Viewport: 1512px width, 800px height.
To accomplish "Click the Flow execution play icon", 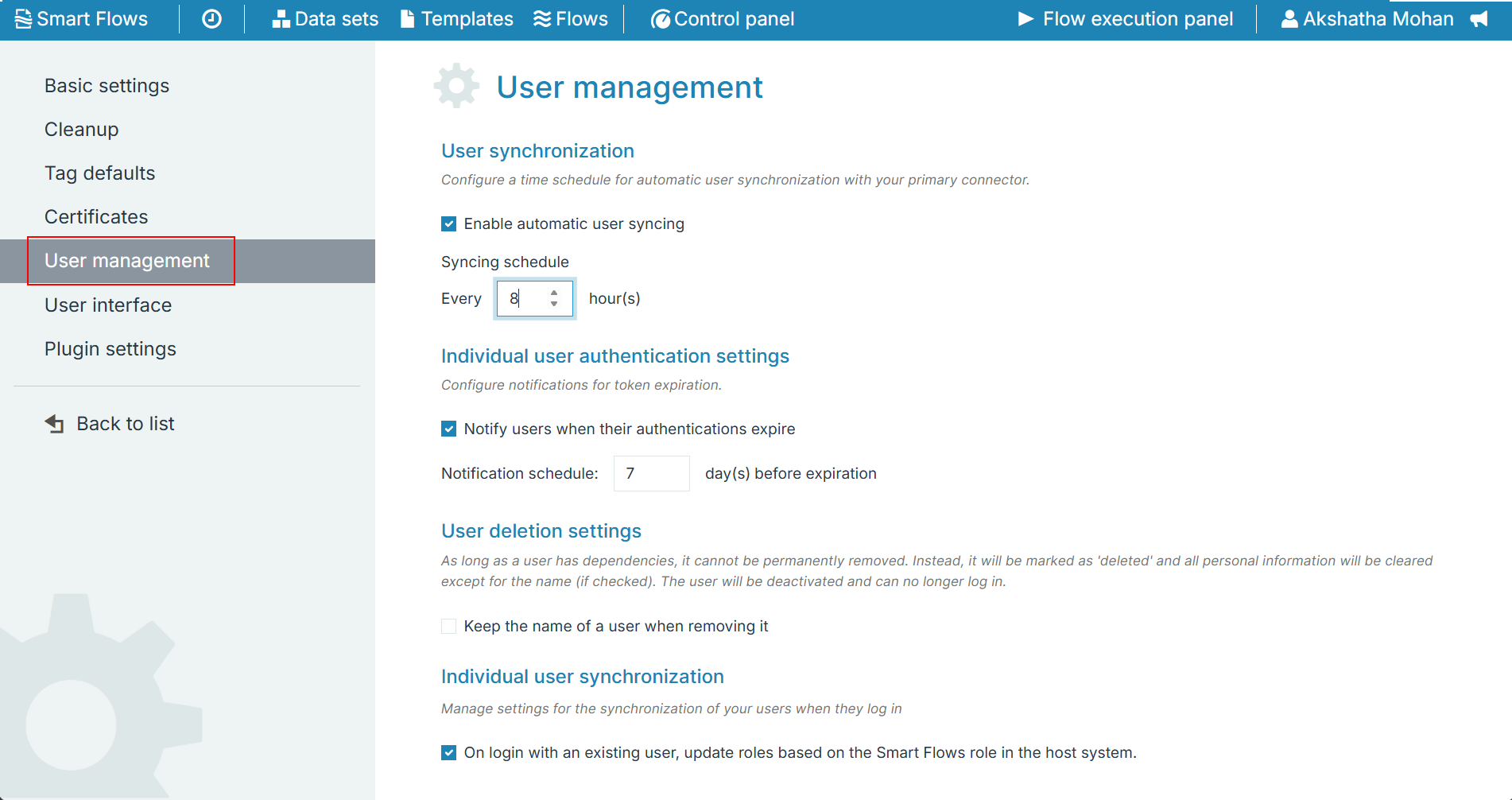I will click(x=1026, y=19).
